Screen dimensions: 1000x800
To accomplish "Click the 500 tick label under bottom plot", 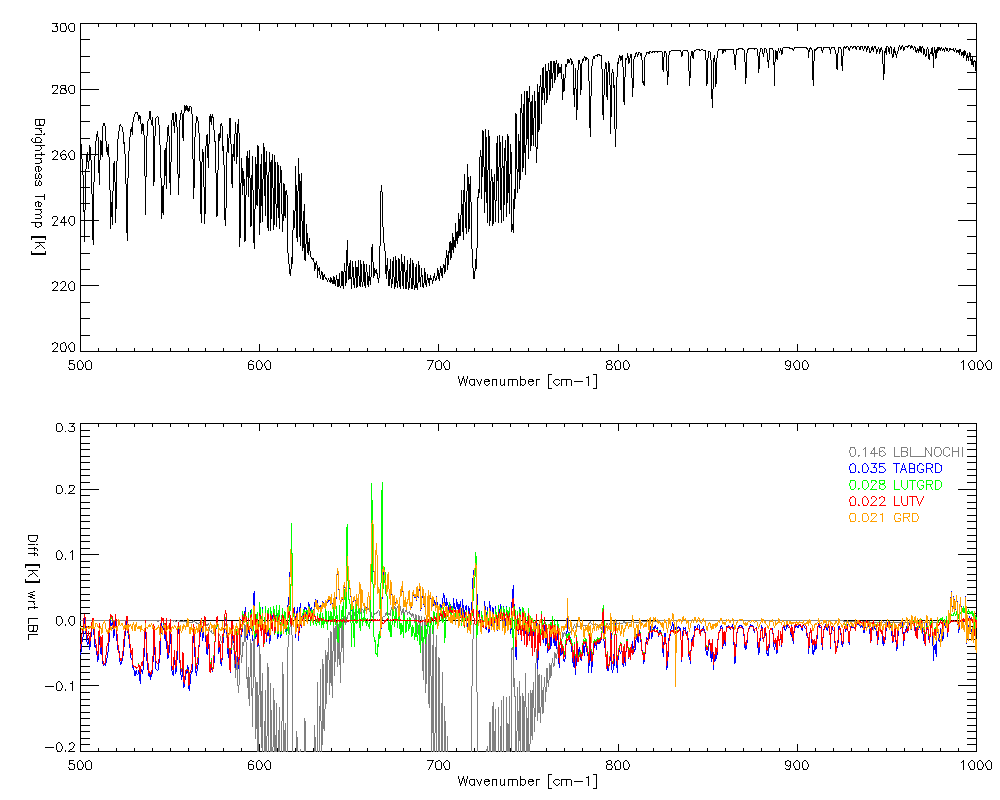I will pyautogui.click(x=80, y=765).
